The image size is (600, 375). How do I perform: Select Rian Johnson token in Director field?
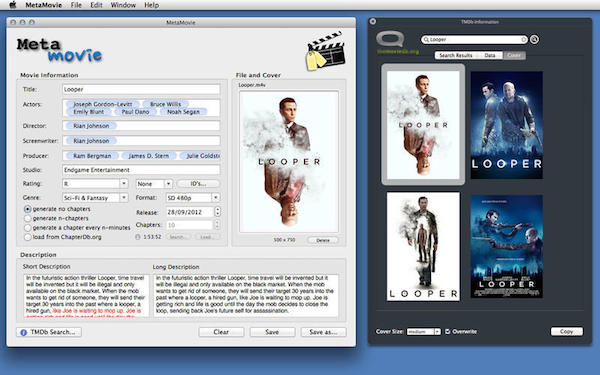(x=91, y=126)
